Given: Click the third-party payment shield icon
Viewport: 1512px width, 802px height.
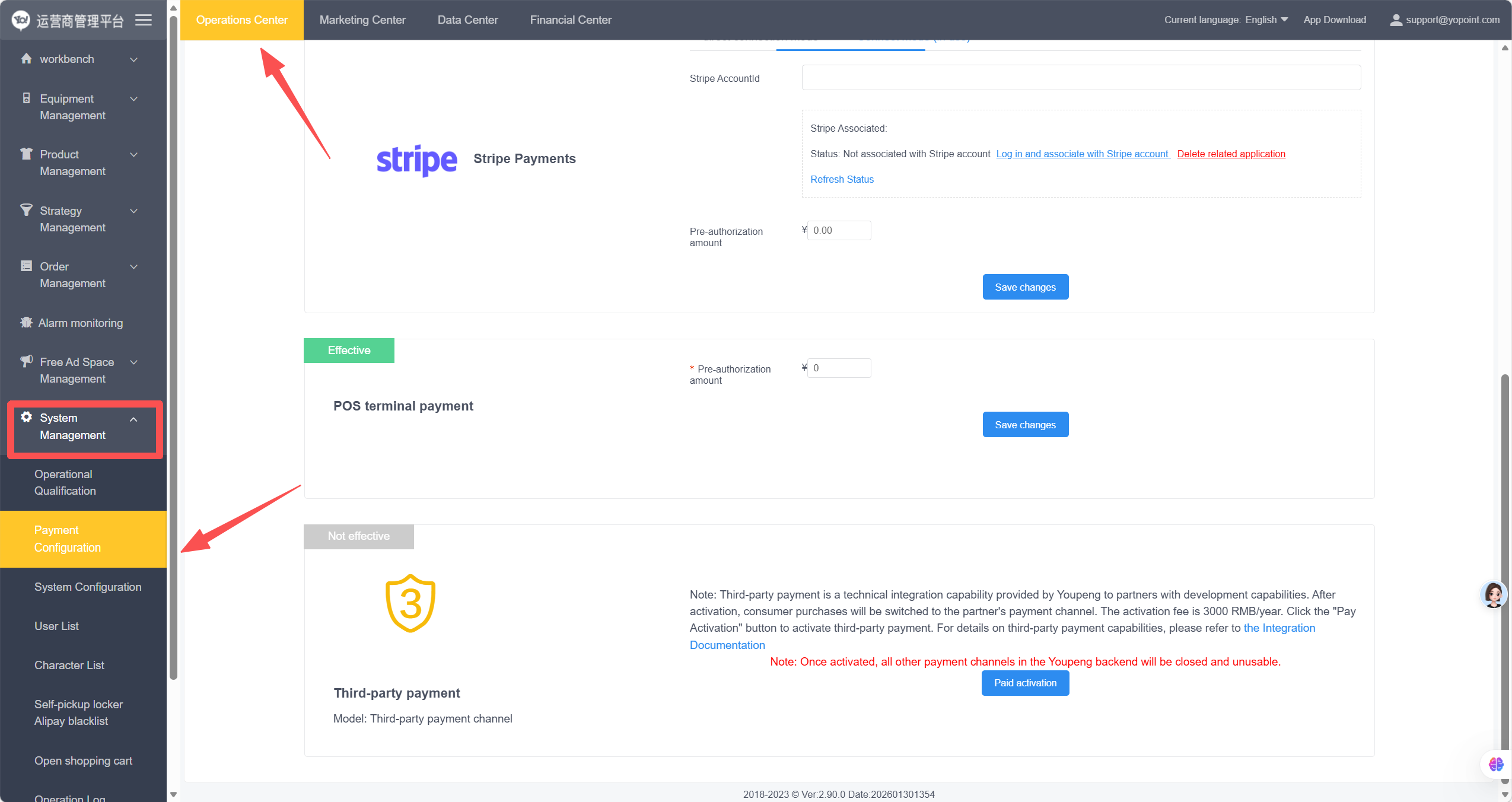Looking at the screenshot, I should click(410, 603).
